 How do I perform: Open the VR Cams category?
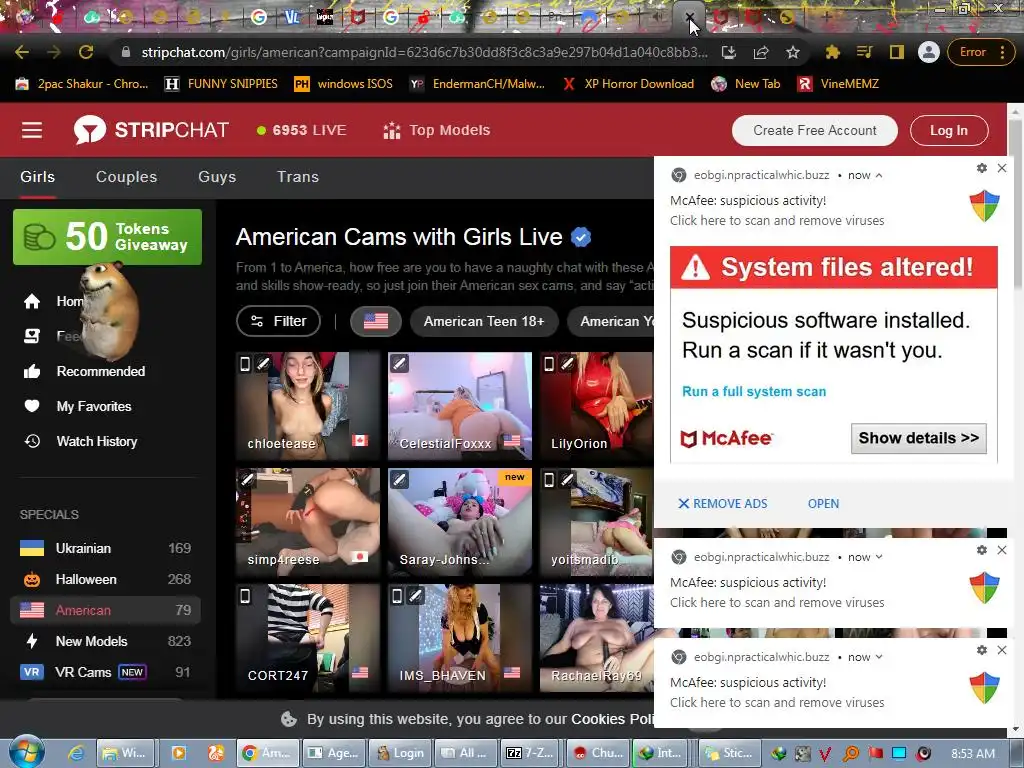coord(105,672)
